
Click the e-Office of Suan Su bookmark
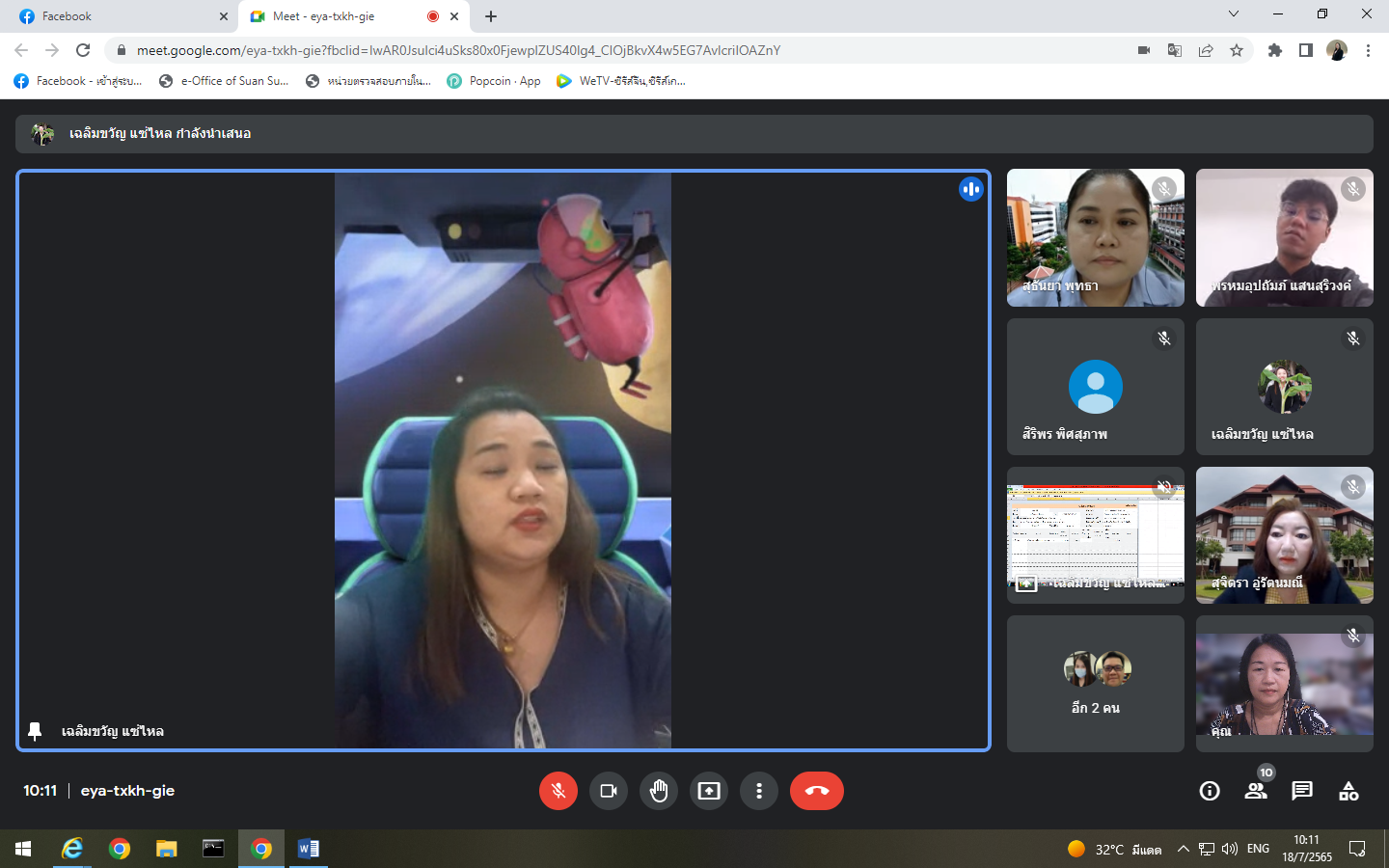pos(224,81)
